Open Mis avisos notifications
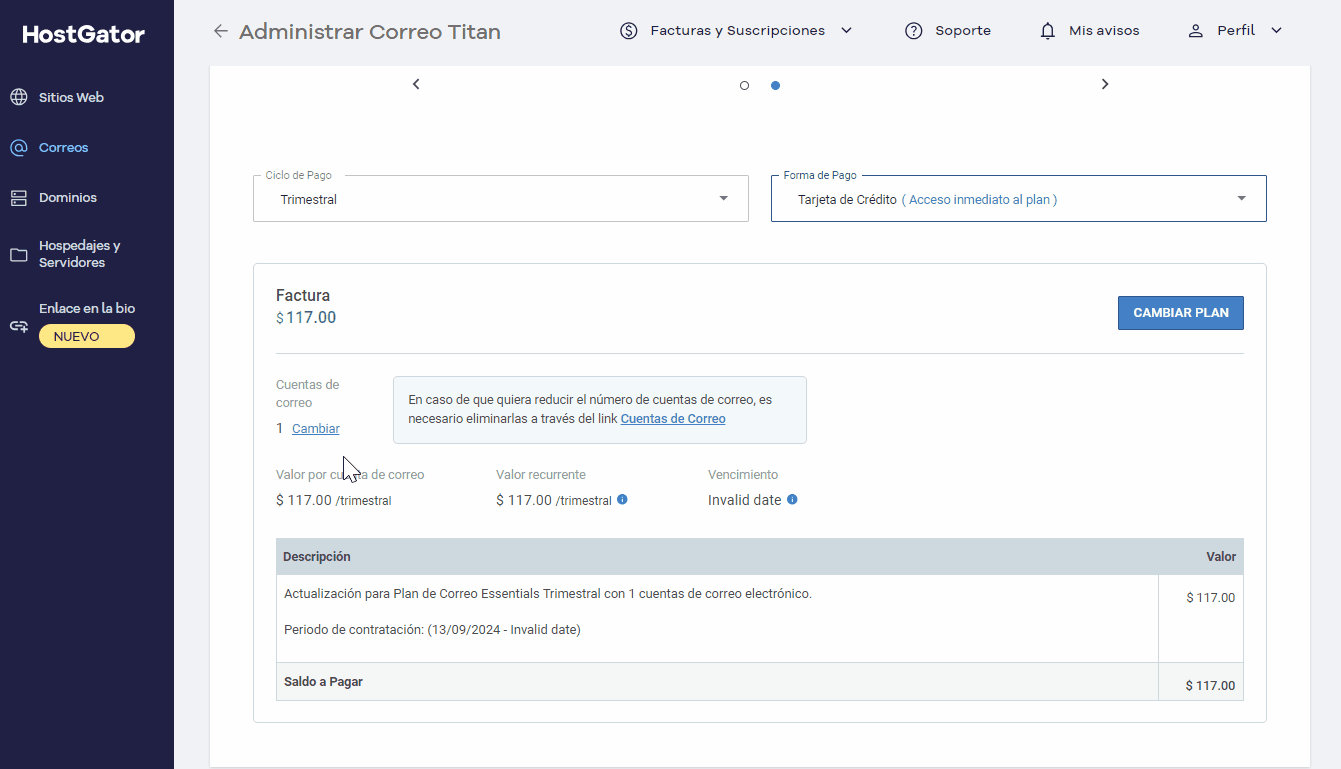The height and width of the screenshot is (769, 1341). pos(1104,31)
